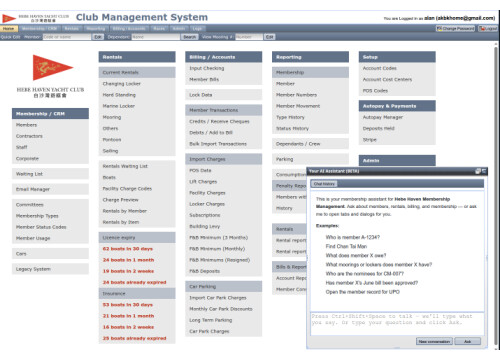Open Changing Locker rentals

[121, 84]
